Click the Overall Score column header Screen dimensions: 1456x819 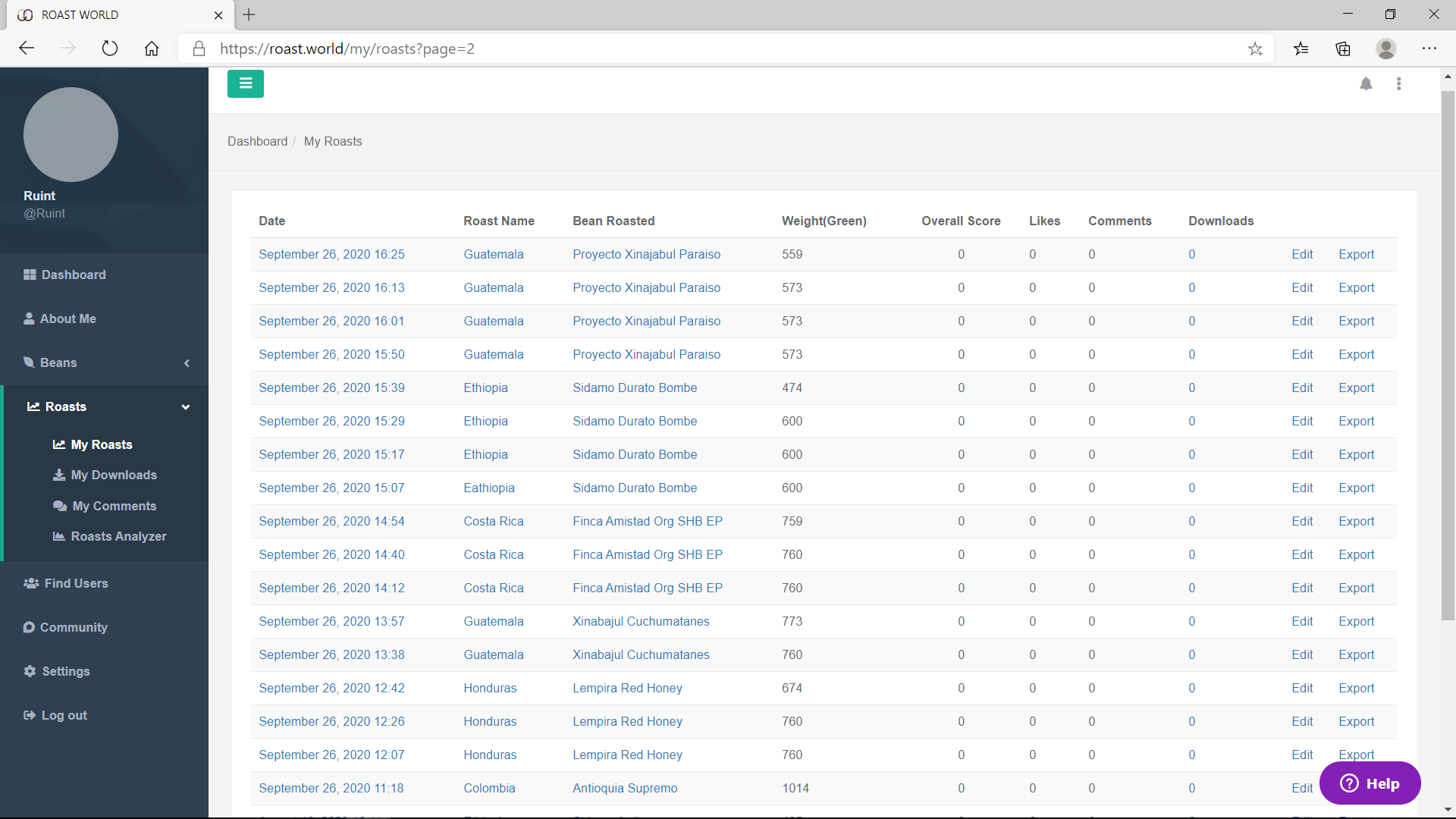[x=961, y=221]
